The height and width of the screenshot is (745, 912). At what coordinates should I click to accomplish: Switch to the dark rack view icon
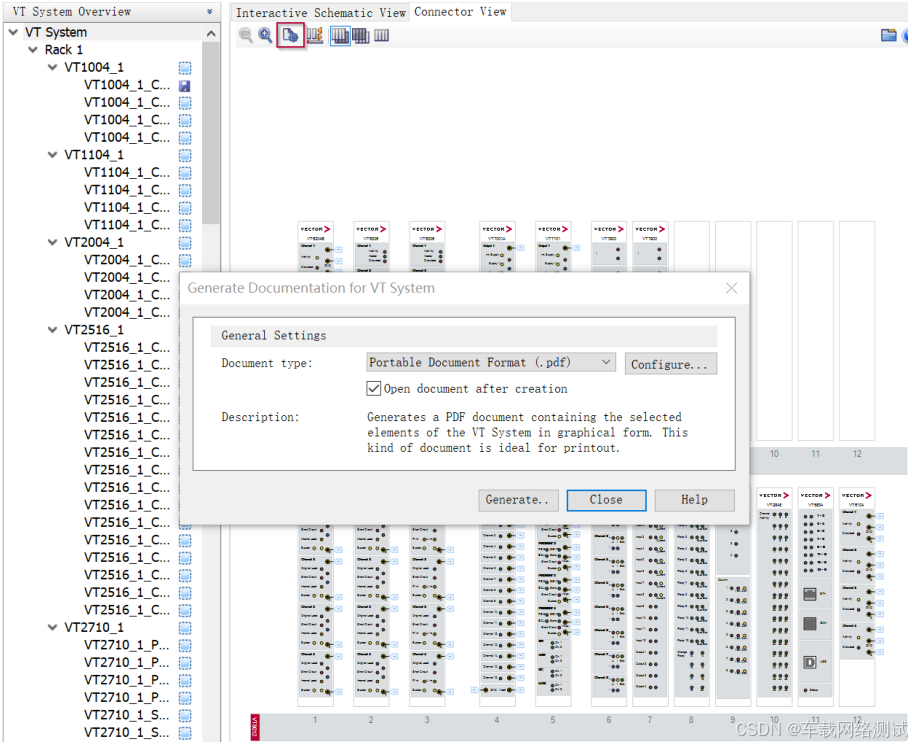coord(361,35)
